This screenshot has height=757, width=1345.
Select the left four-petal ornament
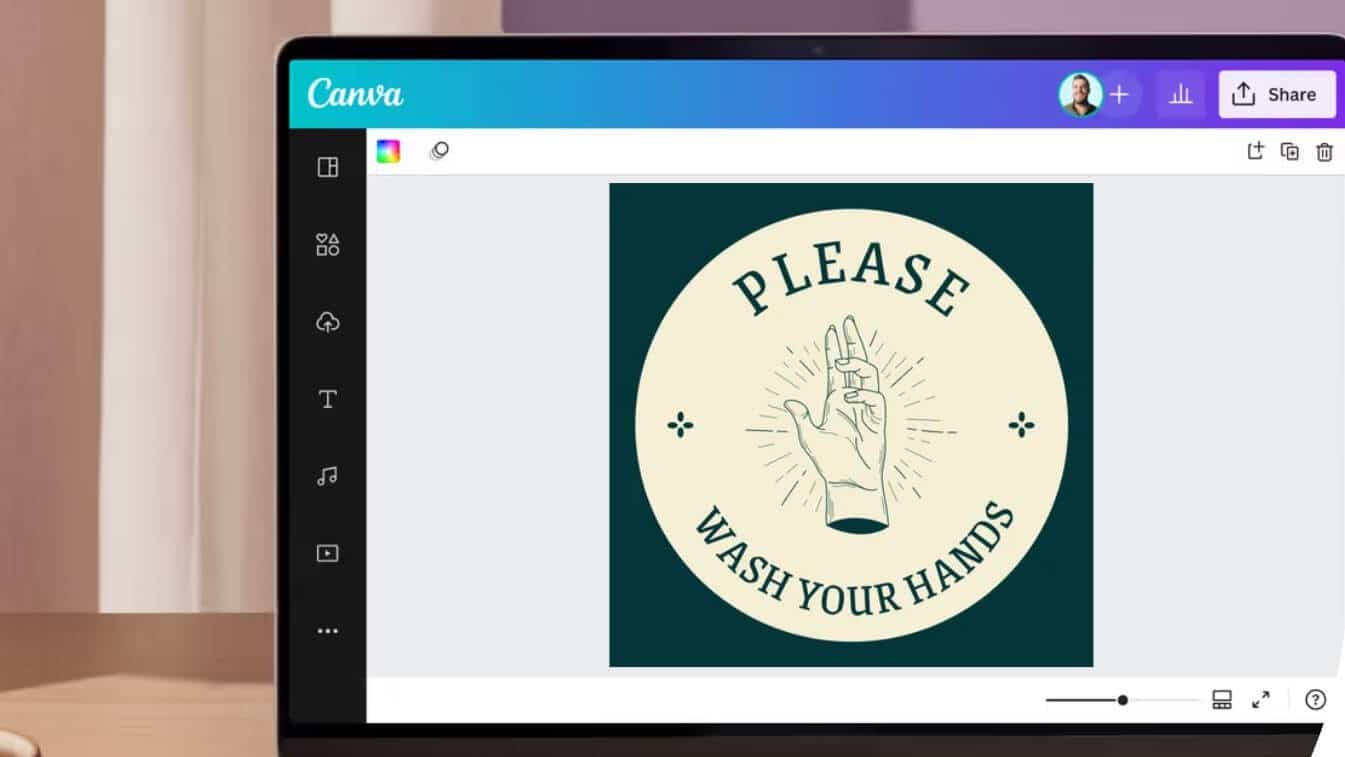[x=680, y=426]
